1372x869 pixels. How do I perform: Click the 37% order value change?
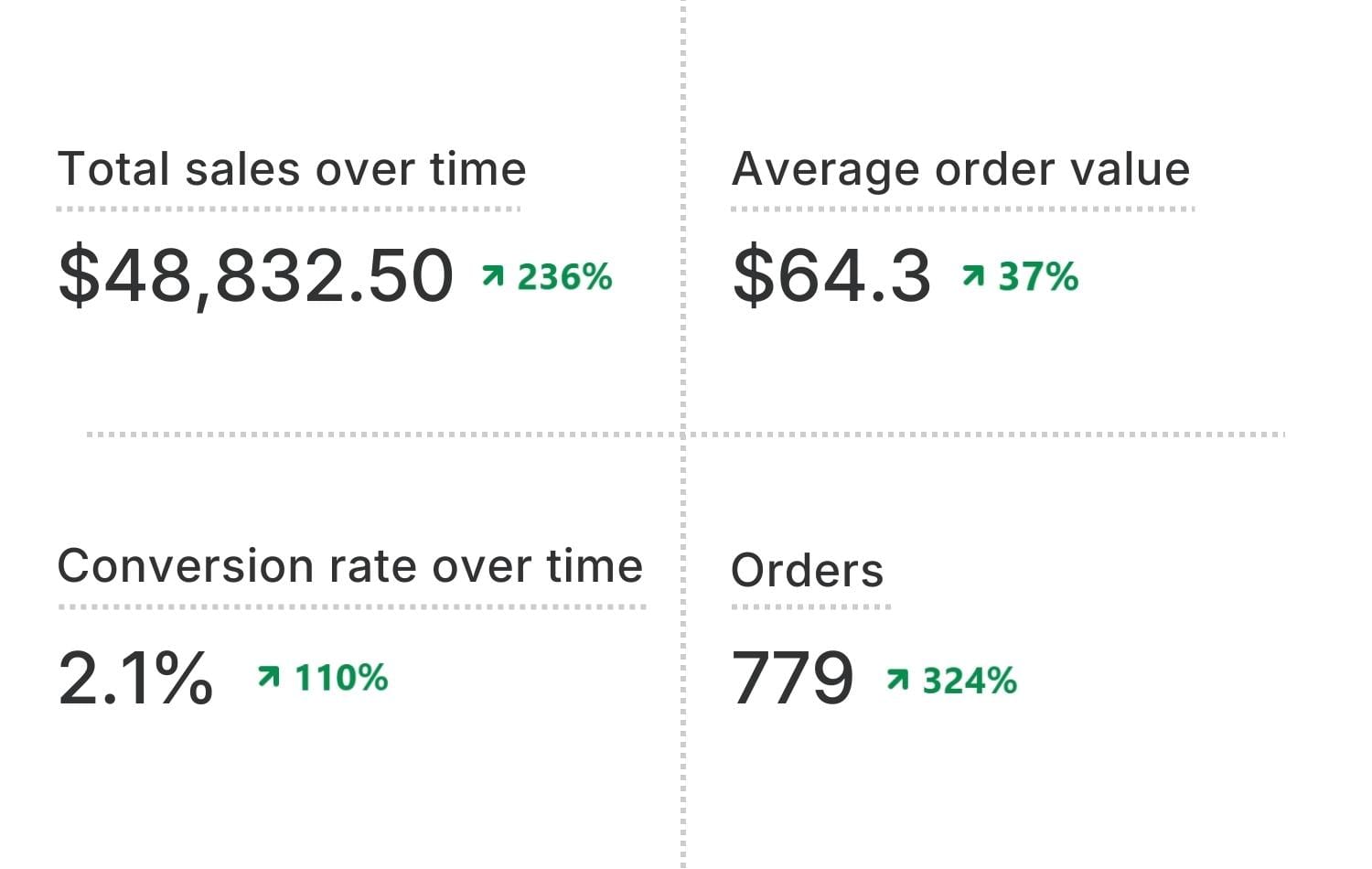pyautogui.click(x=1038, y=276)
